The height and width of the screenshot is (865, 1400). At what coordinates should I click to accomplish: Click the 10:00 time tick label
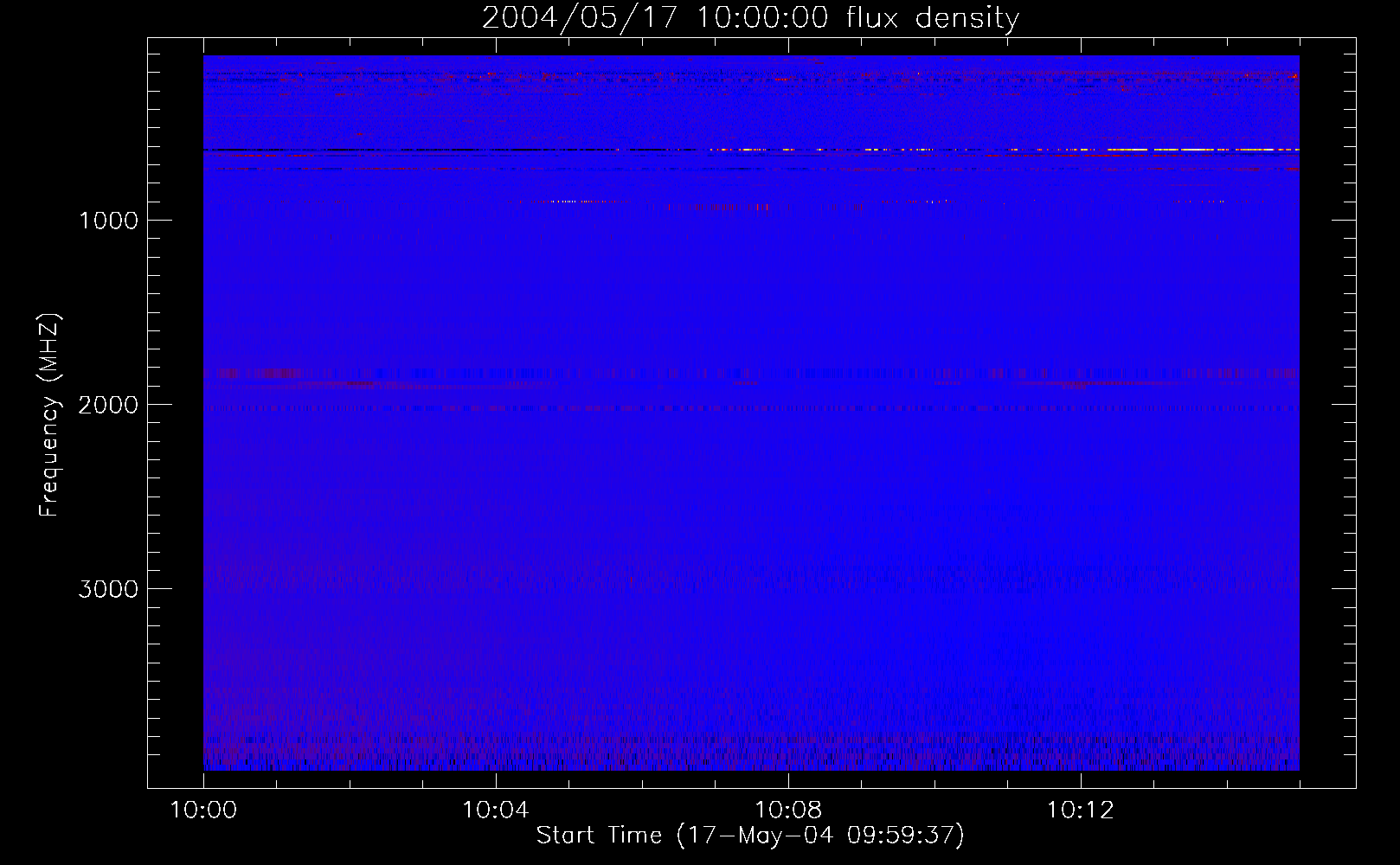pyautogui.click(x=203, y=811)
